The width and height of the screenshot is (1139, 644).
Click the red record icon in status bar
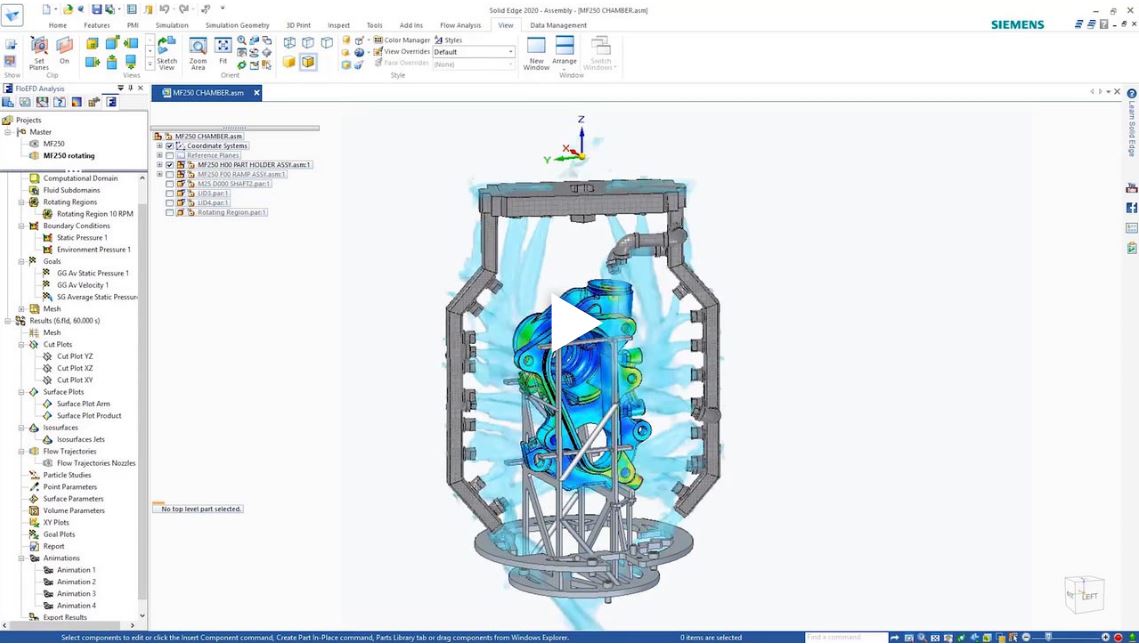coord(1119,637)
